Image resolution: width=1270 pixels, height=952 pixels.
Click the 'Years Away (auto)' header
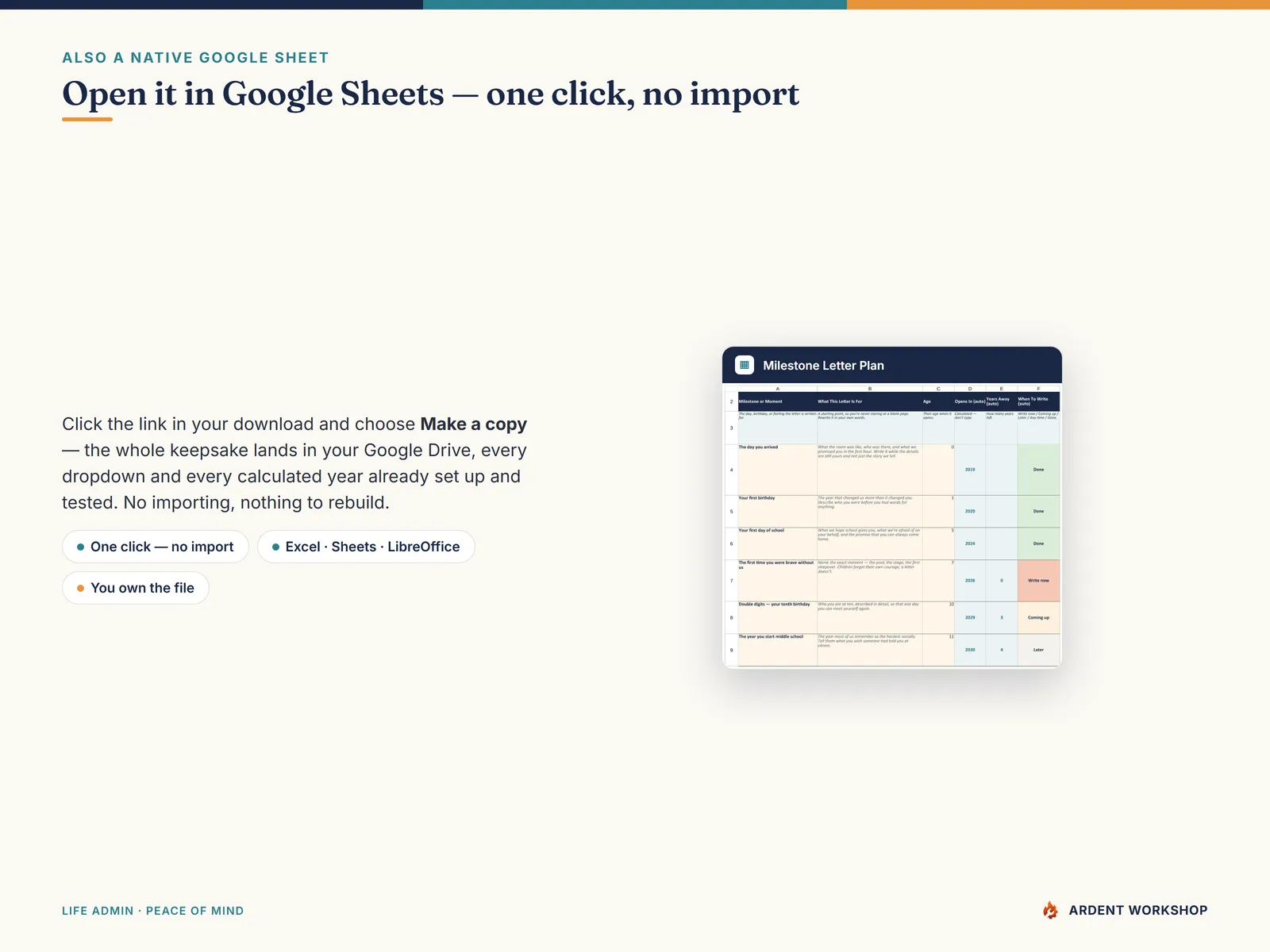coord(1001,401)
